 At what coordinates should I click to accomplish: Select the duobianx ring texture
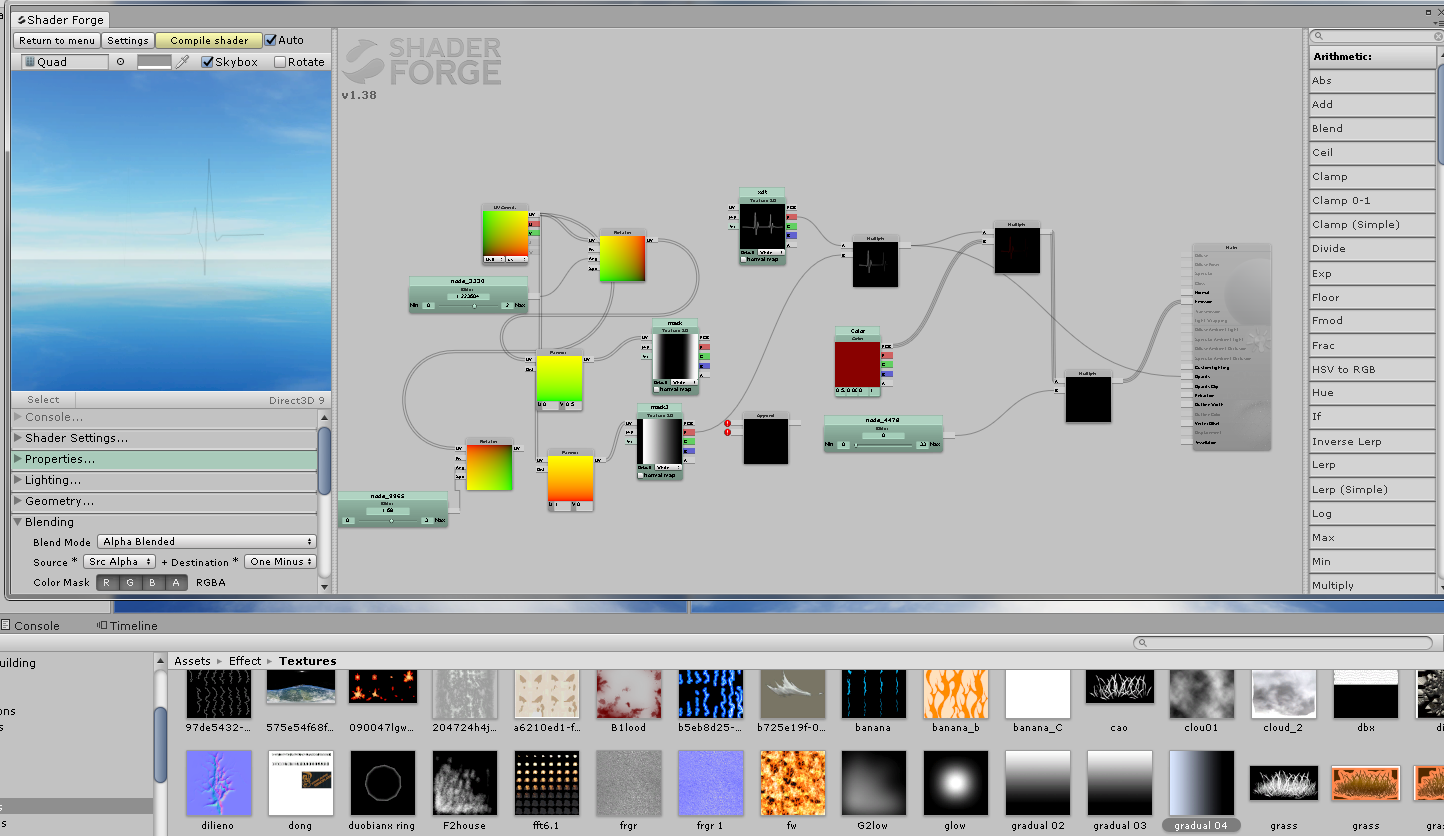(382, 783)
